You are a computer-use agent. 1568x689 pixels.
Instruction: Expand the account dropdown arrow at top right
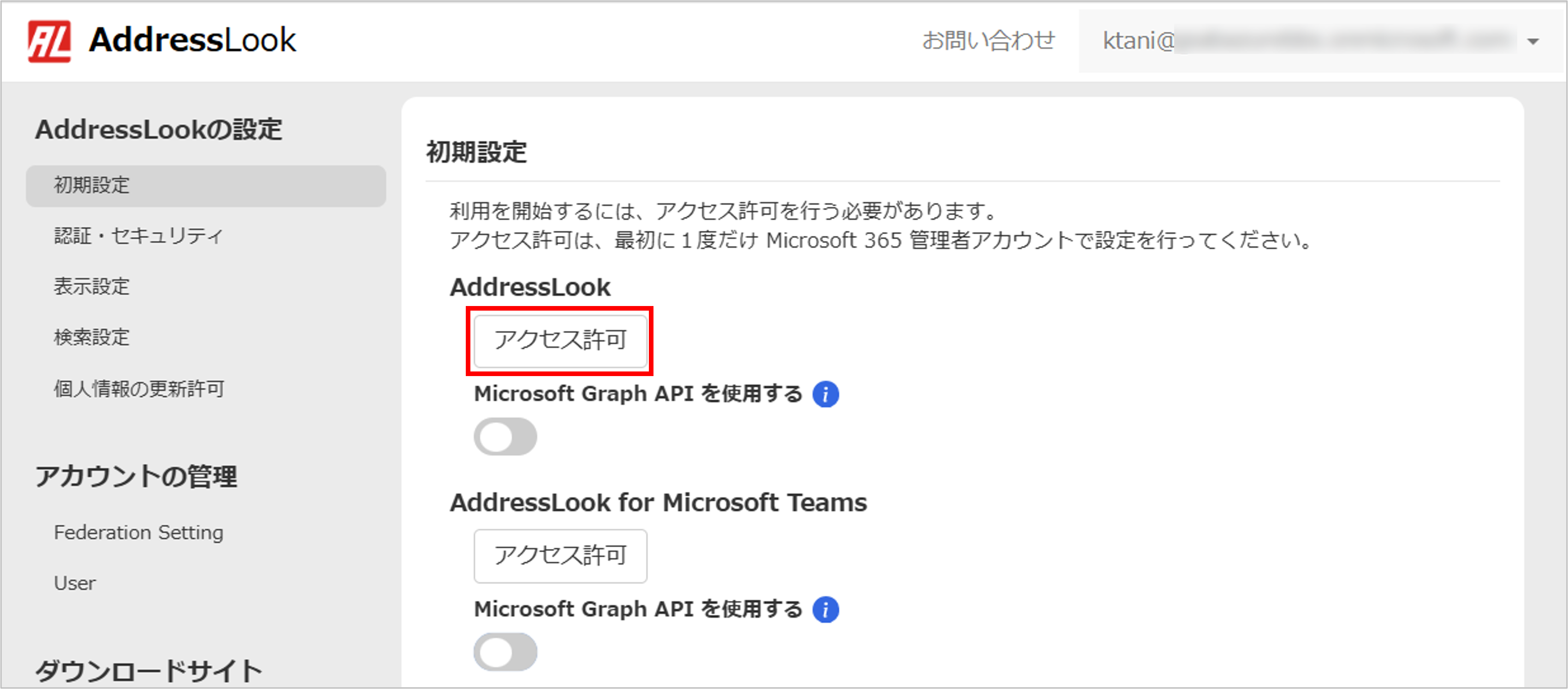point(1532,41)
